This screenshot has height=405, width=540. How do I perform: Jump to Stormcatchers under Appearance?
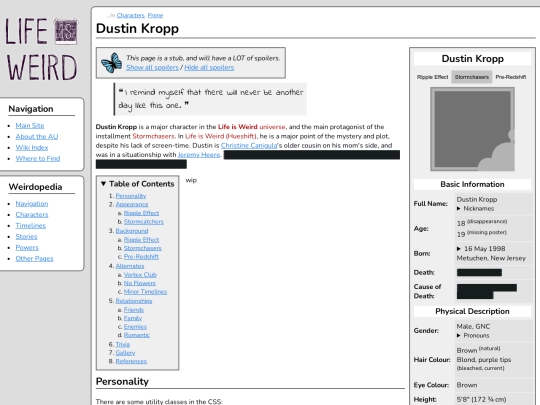[x=144, y=222]
